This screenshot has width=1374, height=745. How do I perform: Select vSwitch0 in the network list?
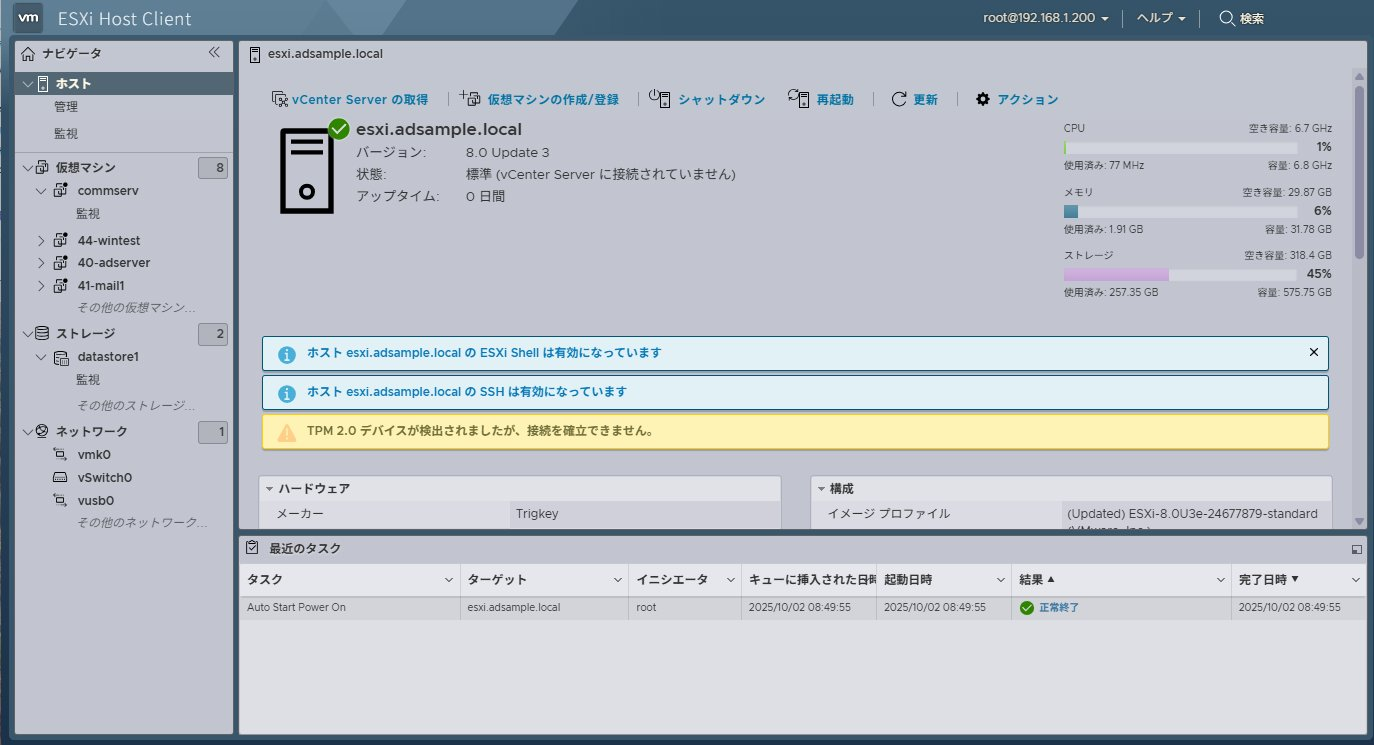tap(104, 477)
